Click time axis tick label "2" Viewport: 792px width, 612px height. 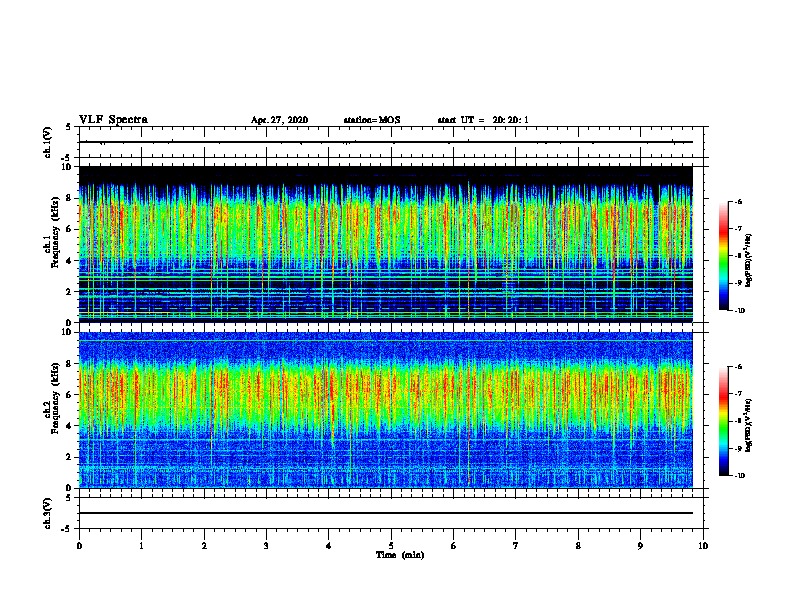pyautogui.click(x=204, y=546)
